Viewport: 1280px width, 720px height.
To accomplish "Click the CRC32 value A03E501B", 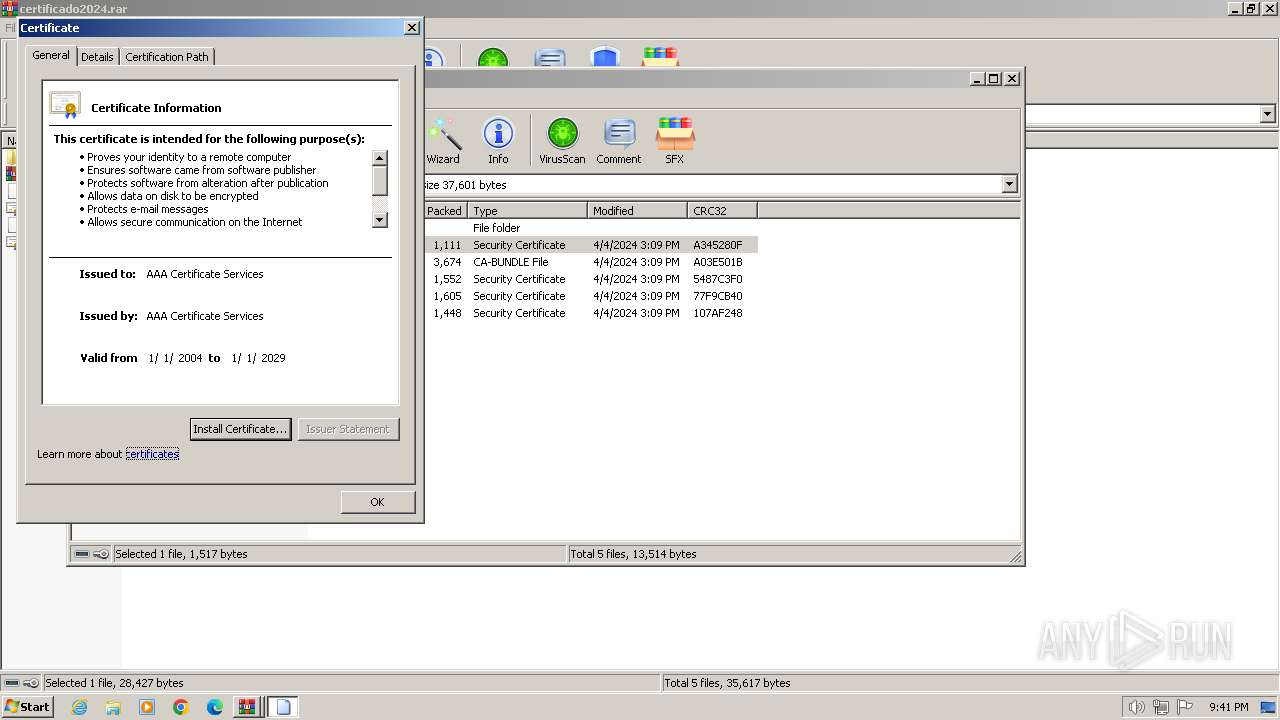I will [718, 262].
